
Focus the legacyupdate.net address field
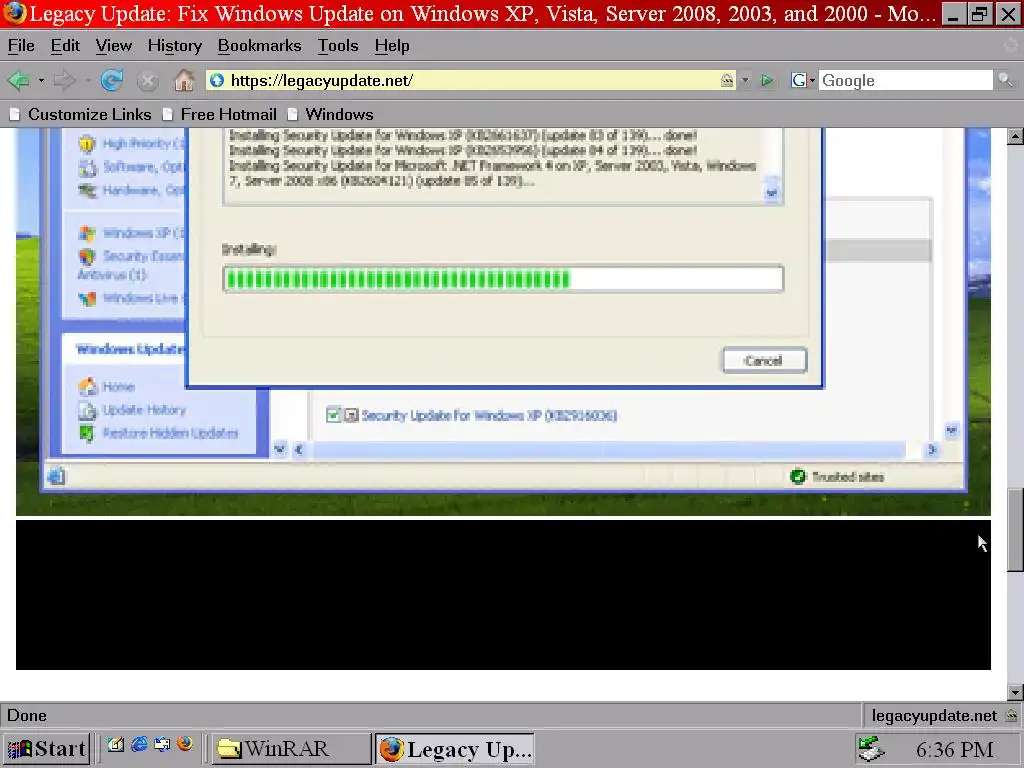(472, 80)
